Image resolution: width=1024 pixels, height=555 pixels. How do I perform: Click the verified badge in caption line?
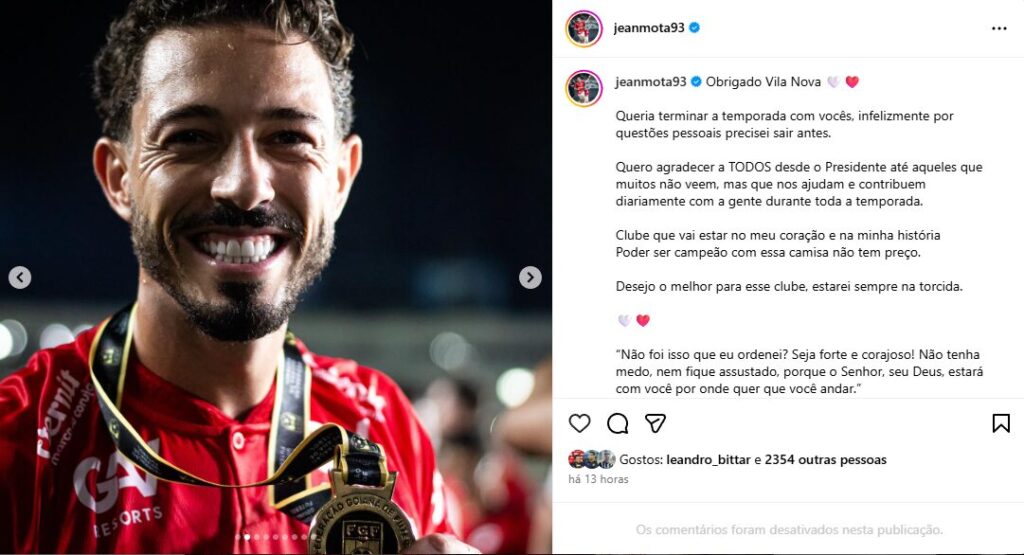pyautogui.click(x=696, y=82)
